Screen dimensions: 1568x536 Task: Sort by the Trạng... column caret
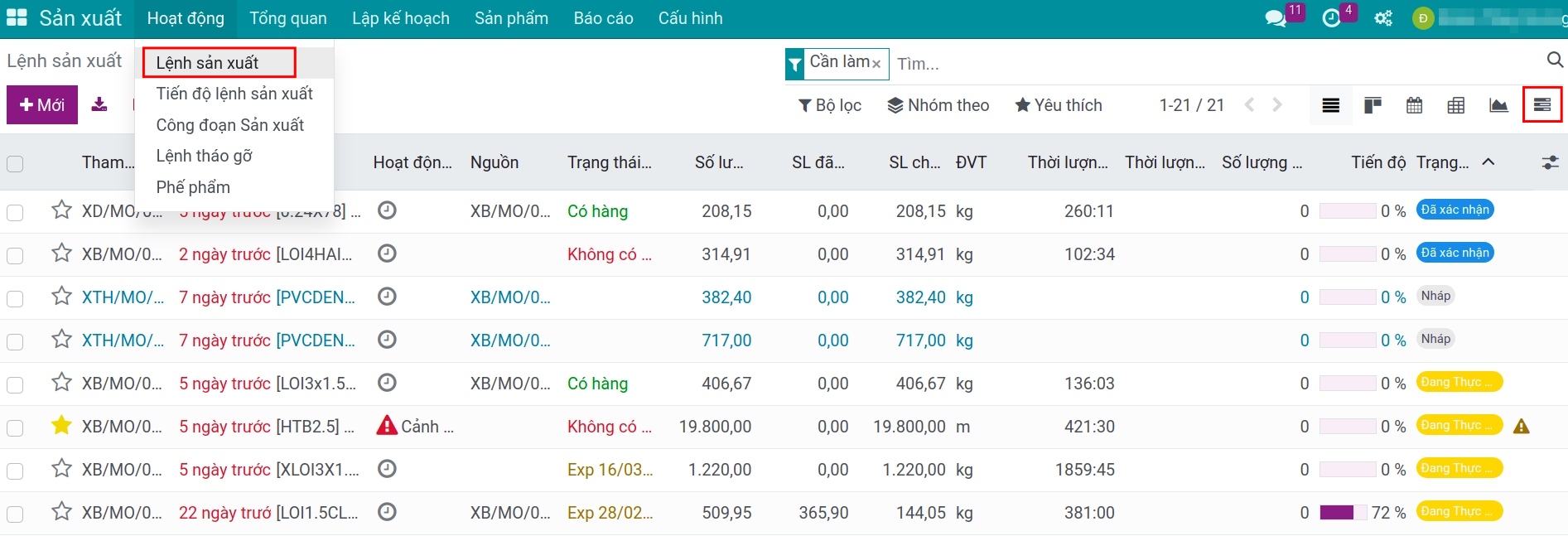point(1488,162)
